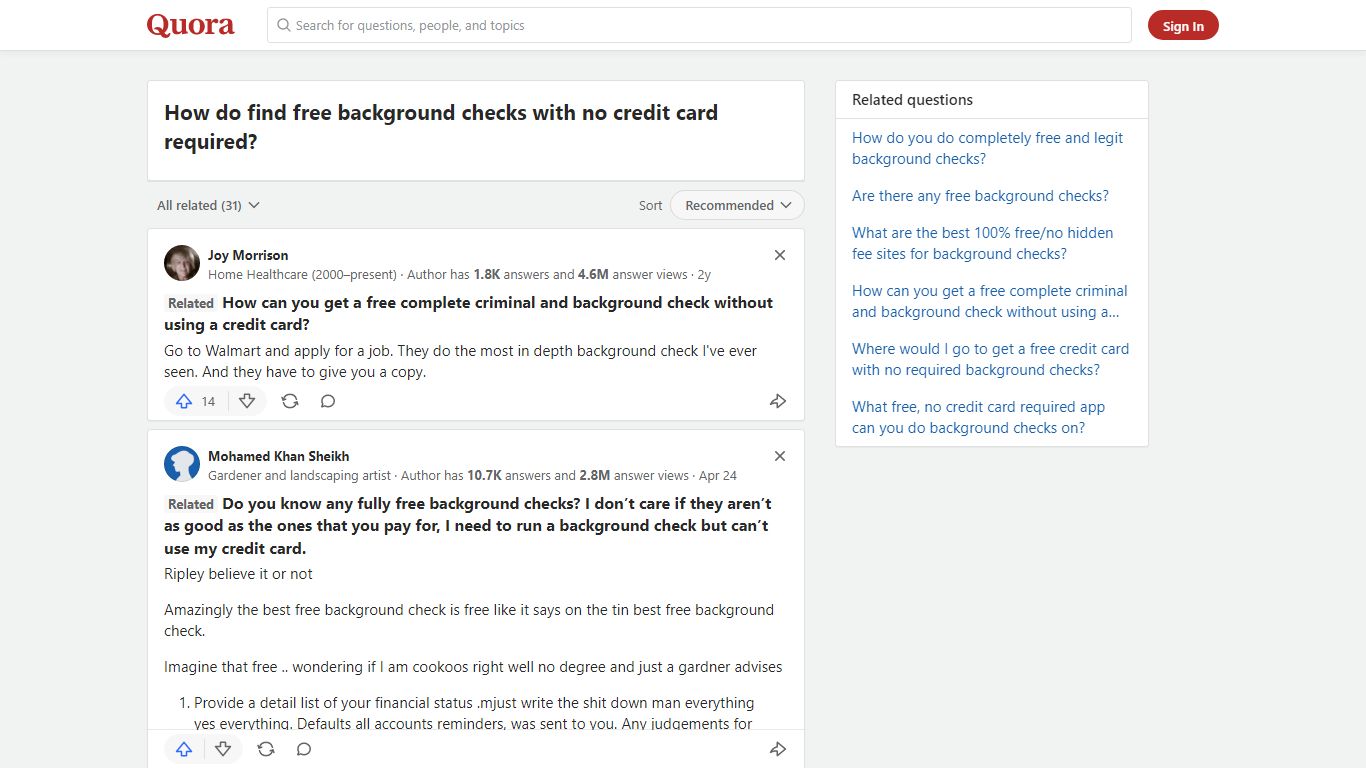The image size is (1366, 768).
Task: Dismiss Mohamed Khan Sheikh's answer with X
Action: coord(780,456)
